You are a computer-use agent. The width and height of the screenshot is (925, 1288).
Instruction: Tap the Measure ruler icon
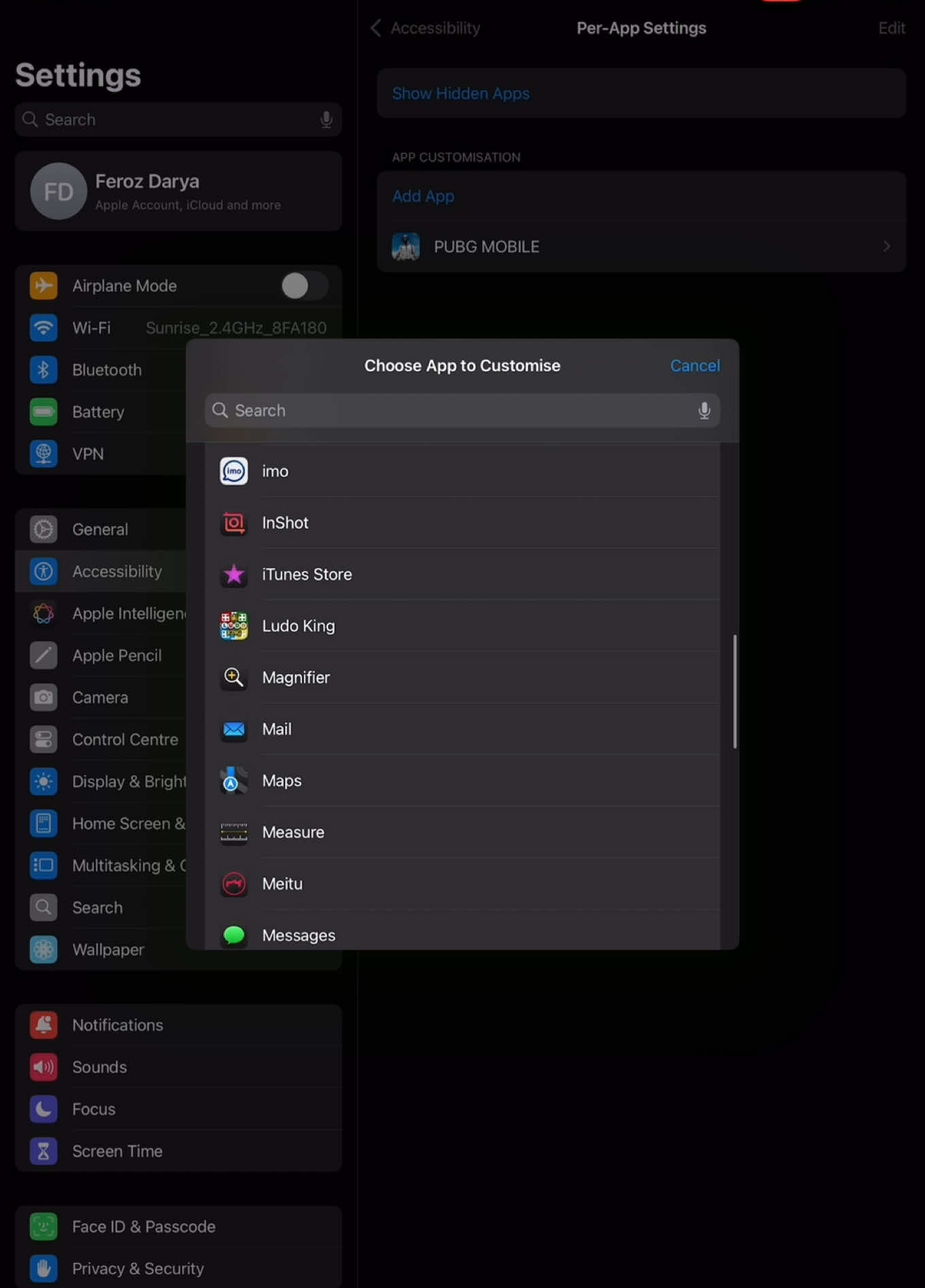(x=233, y=832)
